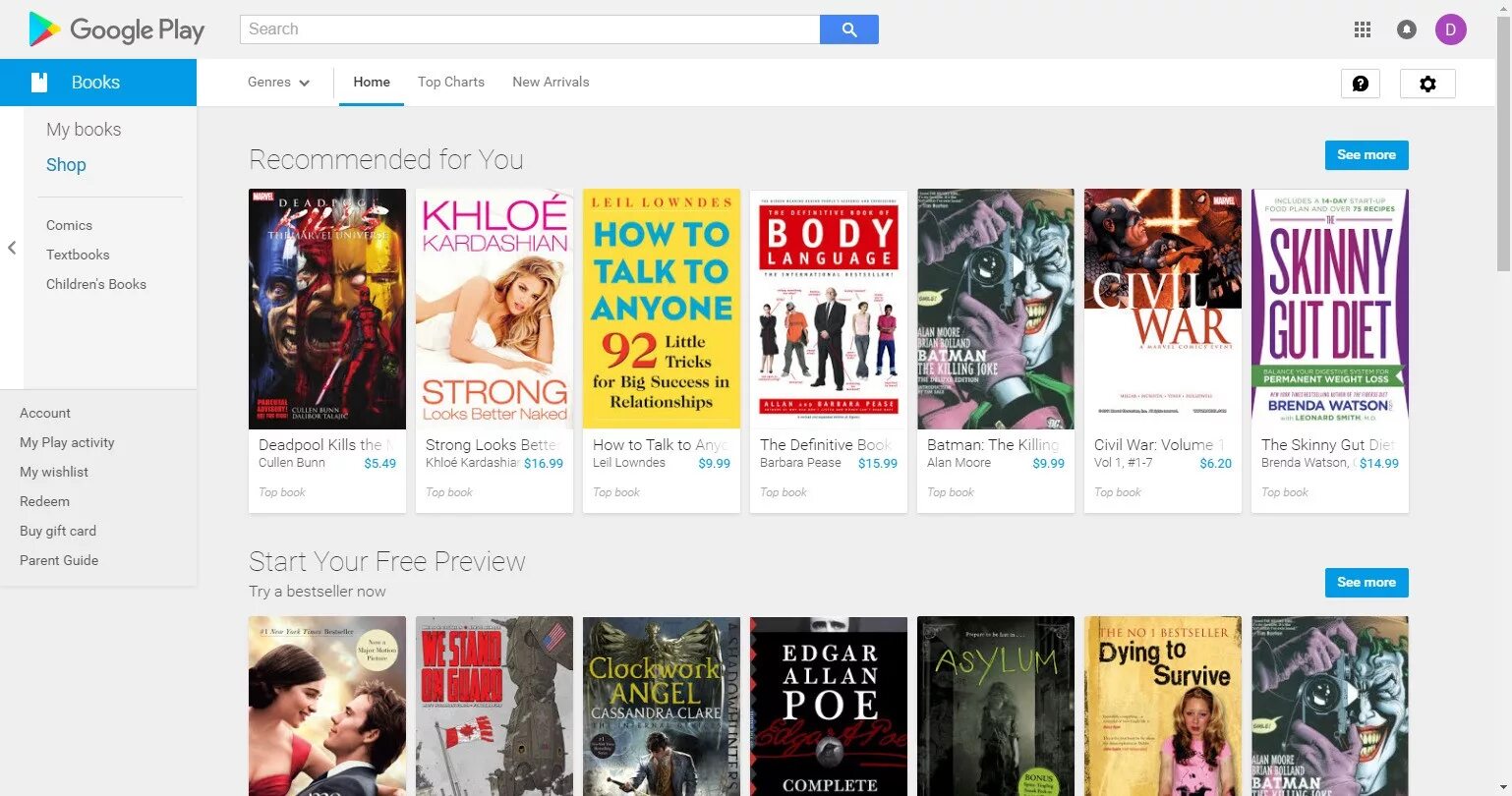Open the Genres dropdown
This screenshot has width=1512, height=796.
[278, 83]
